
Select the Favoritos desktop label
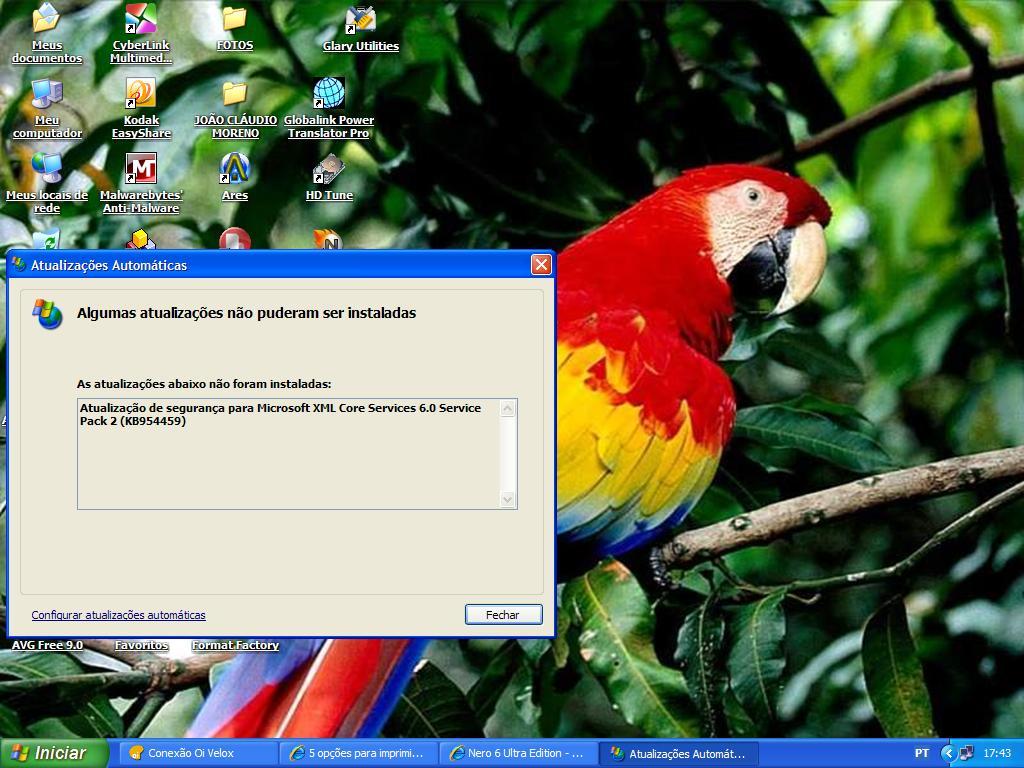point(141,645)
